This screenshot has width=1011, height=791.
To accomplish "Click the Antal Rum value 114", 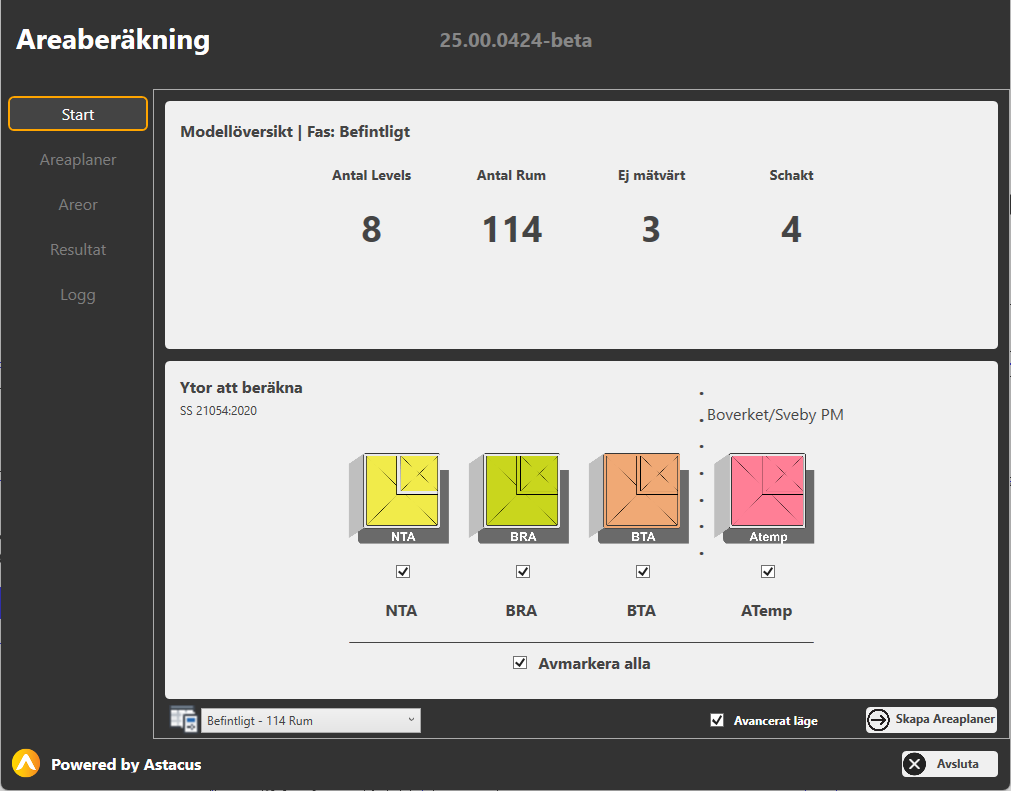I will coord(512,229).
